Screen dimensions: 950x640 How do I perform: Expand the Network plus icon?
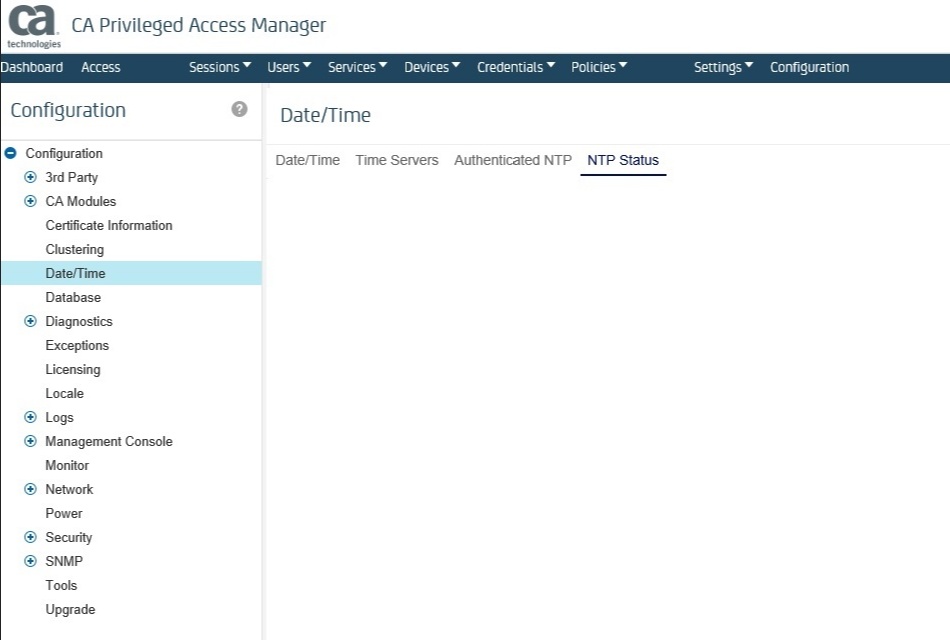[x=30, y=489]
